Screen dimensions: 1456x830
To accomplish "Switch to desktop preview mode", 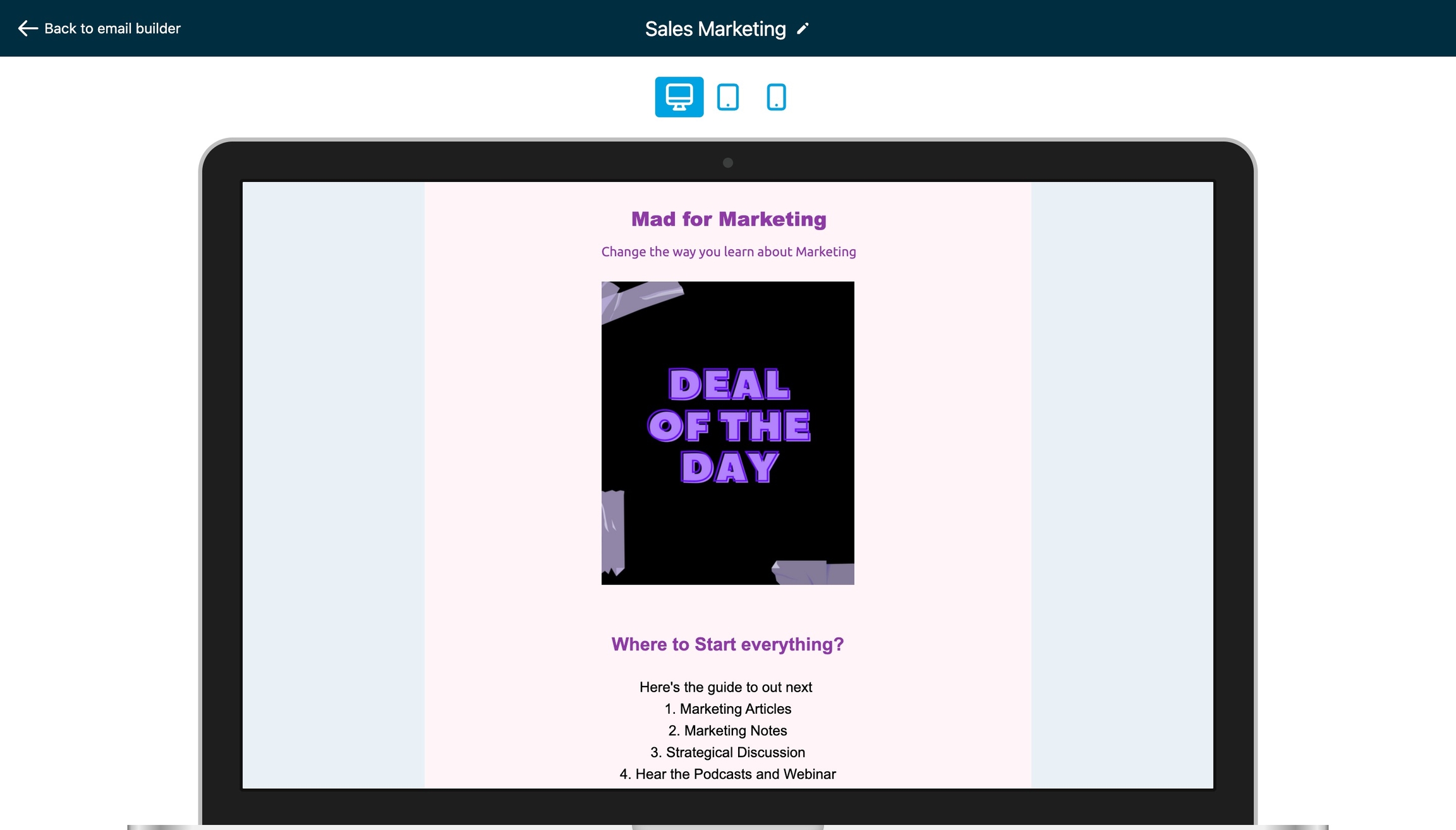I will (x=679, y=97).
